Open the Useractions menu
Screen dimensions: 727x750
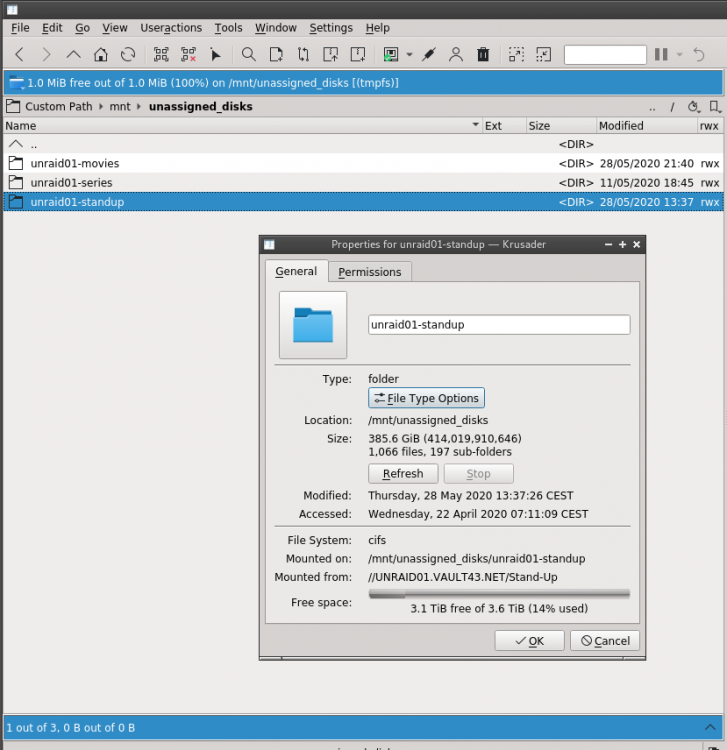(x=171, y=28)
